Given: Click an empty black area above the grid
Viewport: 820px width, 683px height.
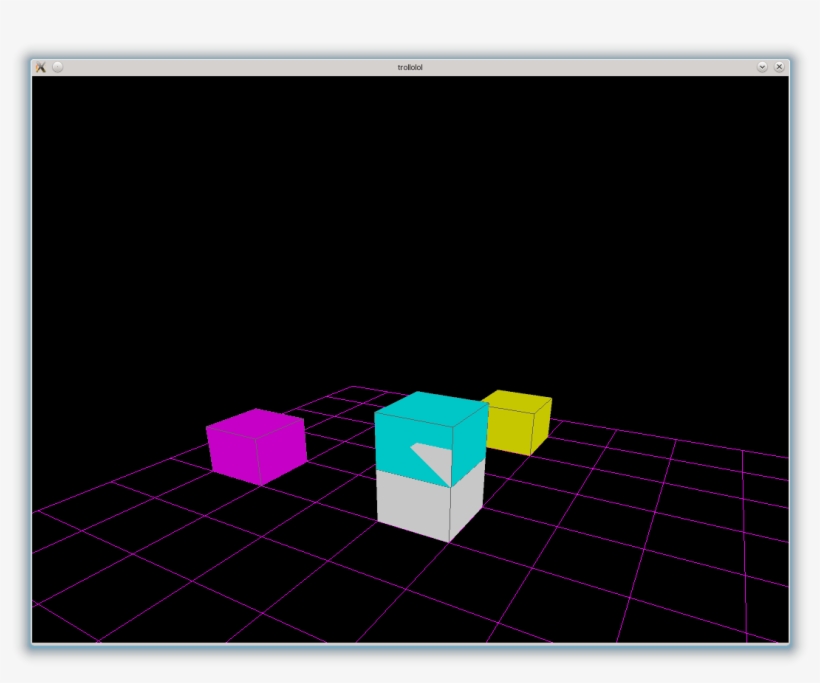Looking at the screenshot, I should (x=400, y=200).
